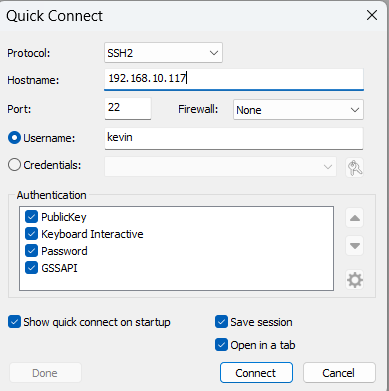The height and width of the screenshot is (391, 389).
Task: Select the Keyboard Interactive list label
Action: click(x=92, y=234)
